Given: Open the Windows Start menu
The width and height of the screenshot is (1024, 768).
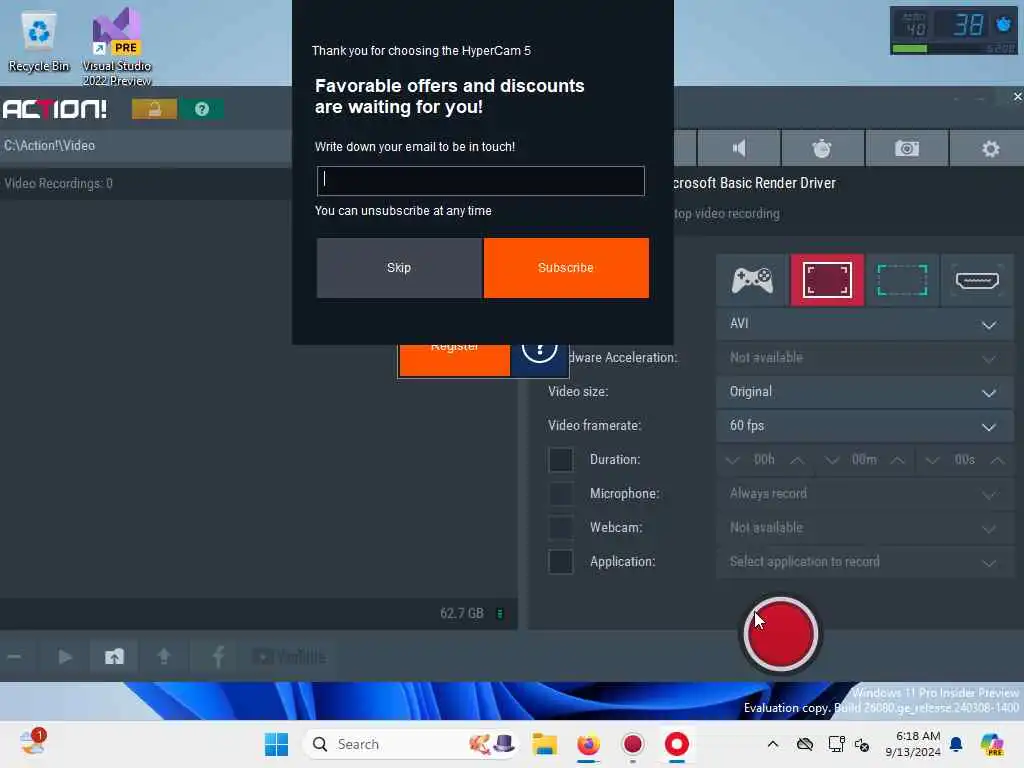Looking at the screenshot, I should 277,744.
